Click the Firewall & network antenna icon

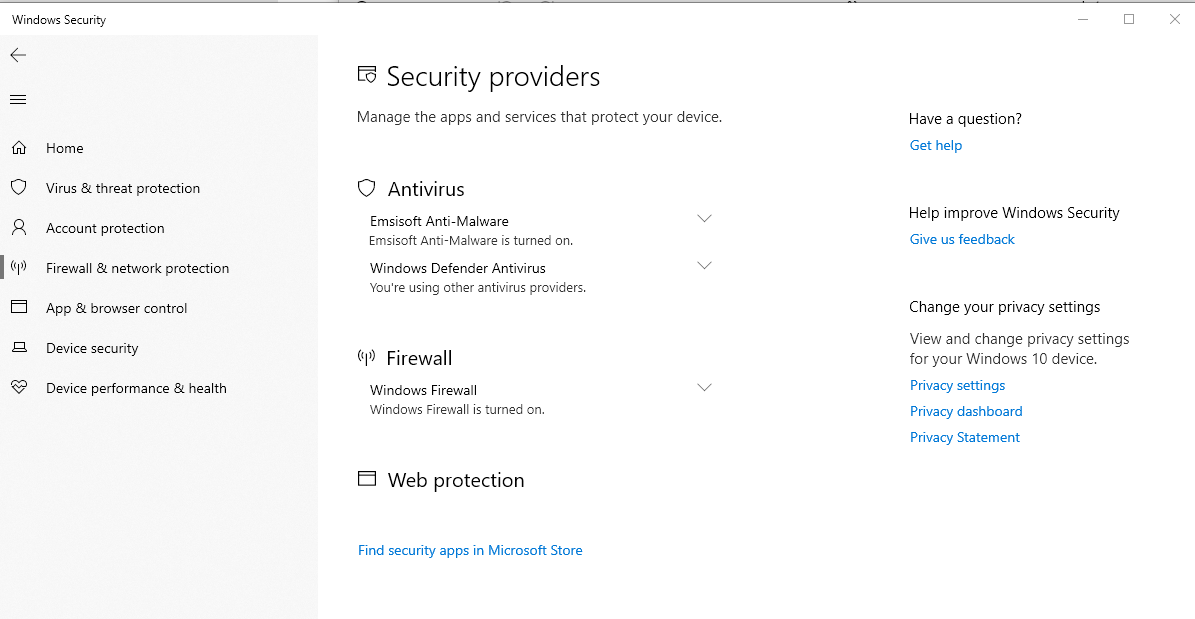pos(18,268)
